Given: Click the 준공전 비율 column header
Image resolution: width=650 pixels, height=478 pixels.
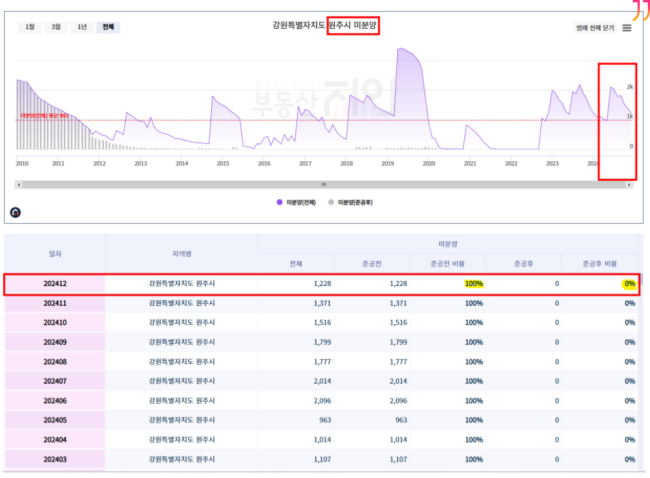Looking at the screenshot, I should pos(448,264).
